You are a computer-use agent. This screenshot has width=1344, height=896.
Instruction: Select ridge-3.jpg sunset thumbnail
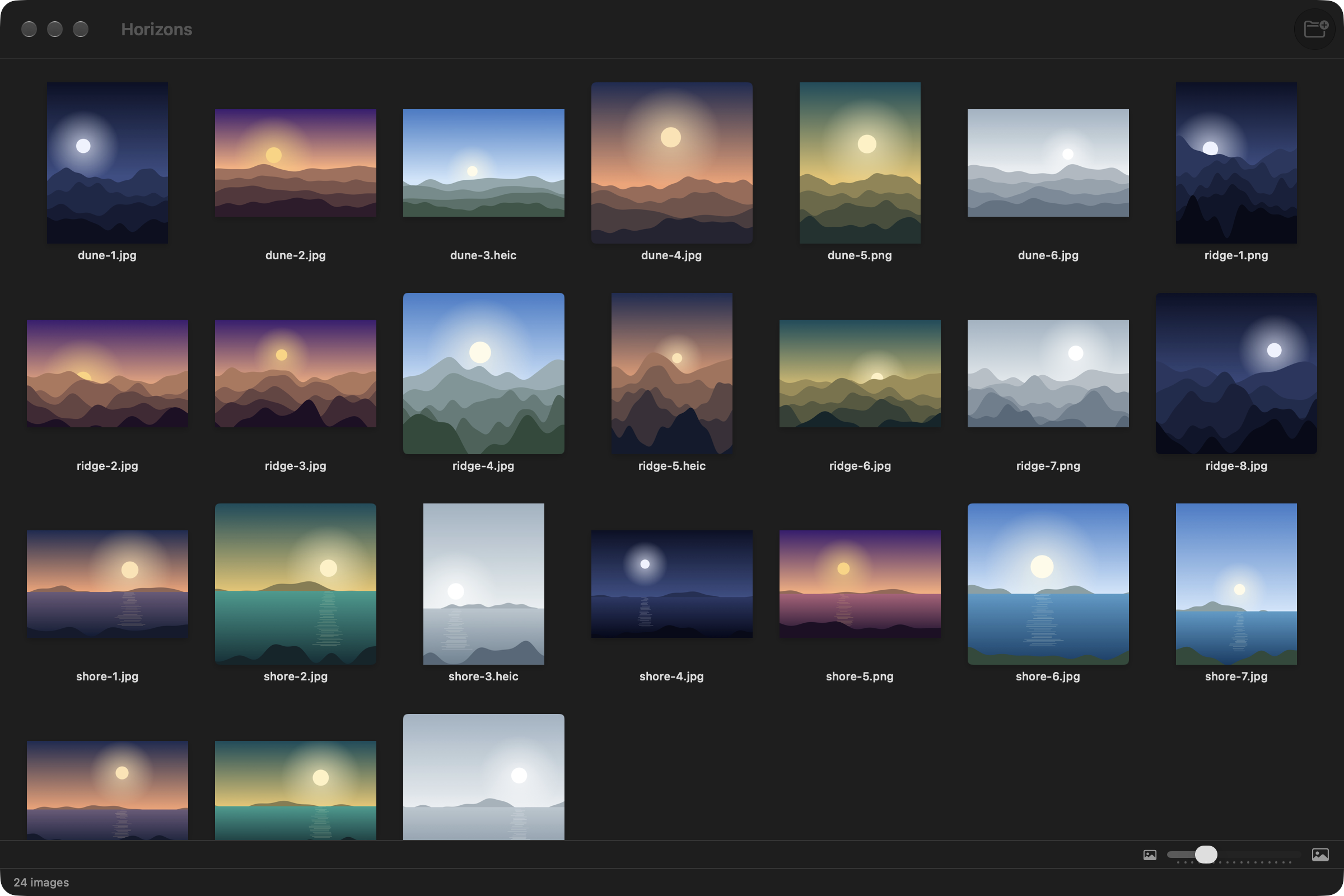[x=296, y=374]
